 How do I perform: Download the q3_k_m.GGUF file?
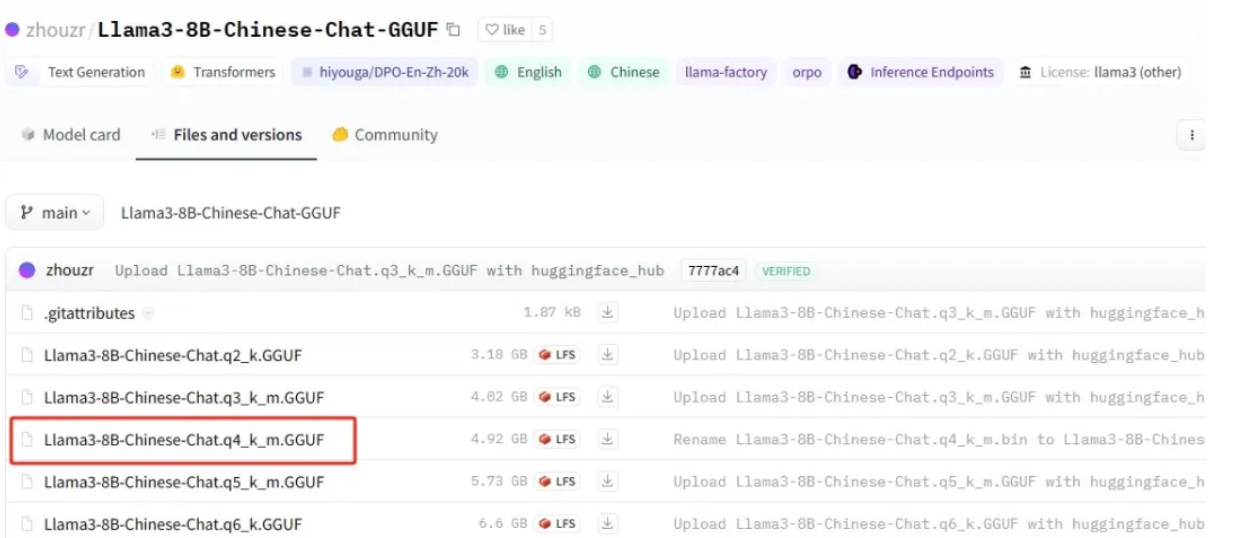click(x=608, y=397)
